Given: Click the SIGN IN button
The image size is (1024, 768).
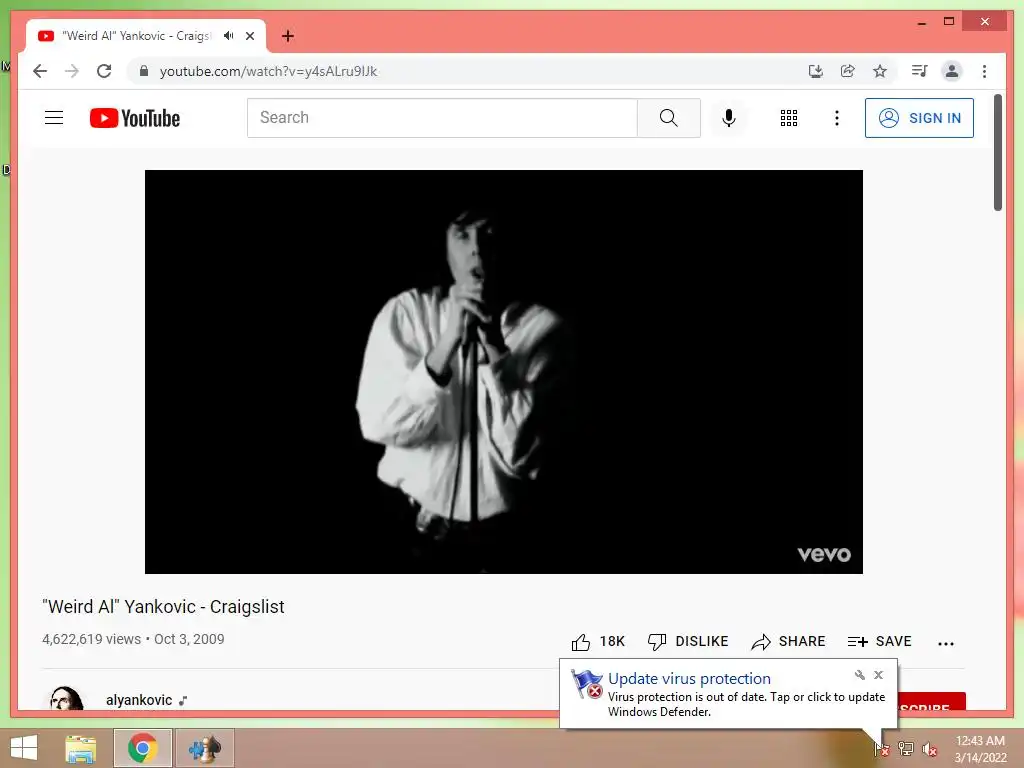Looking at the screenshot, I should (x=919, y=118).
